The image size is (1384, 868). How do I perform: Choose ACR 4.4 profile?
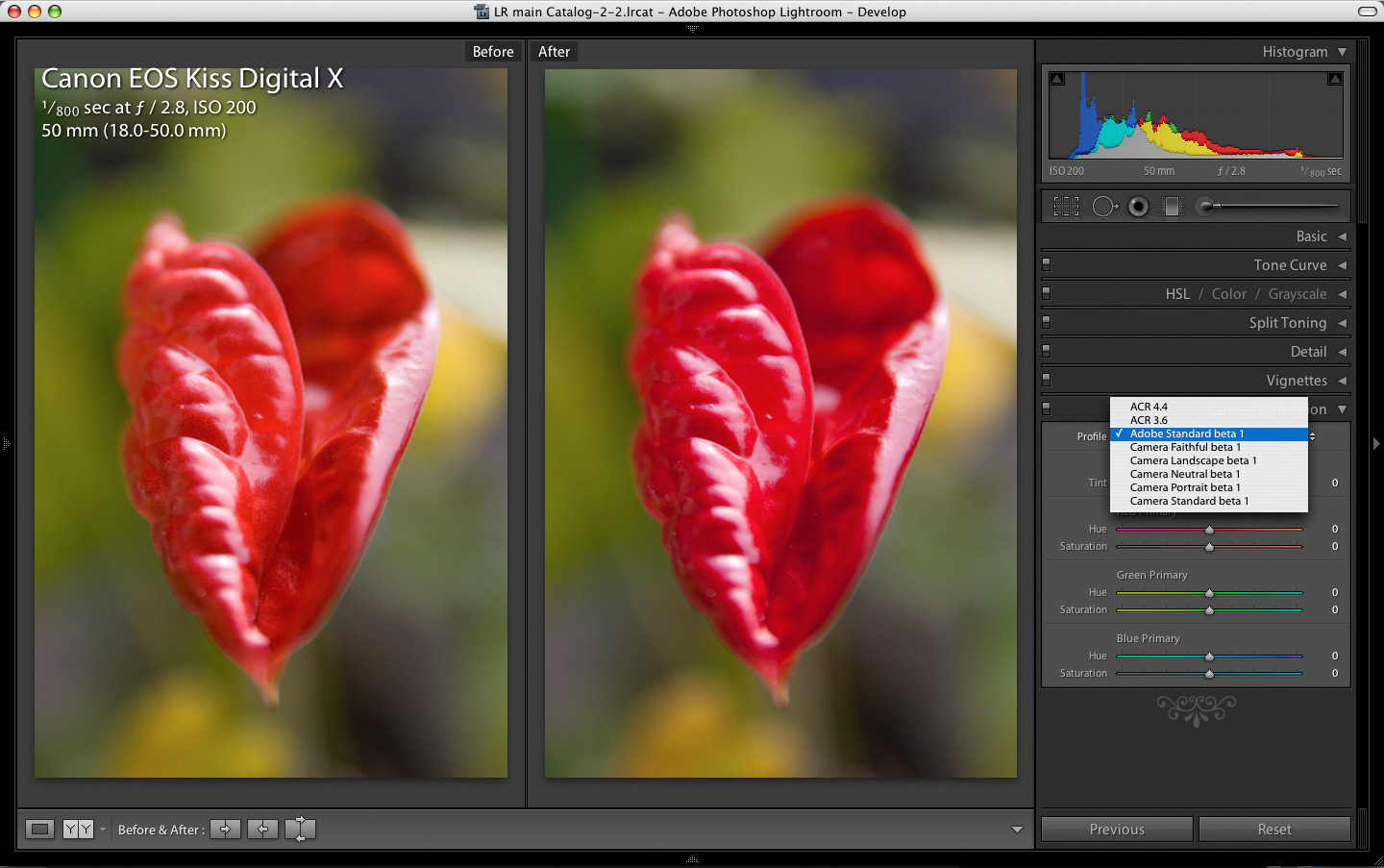(1209, 407)
